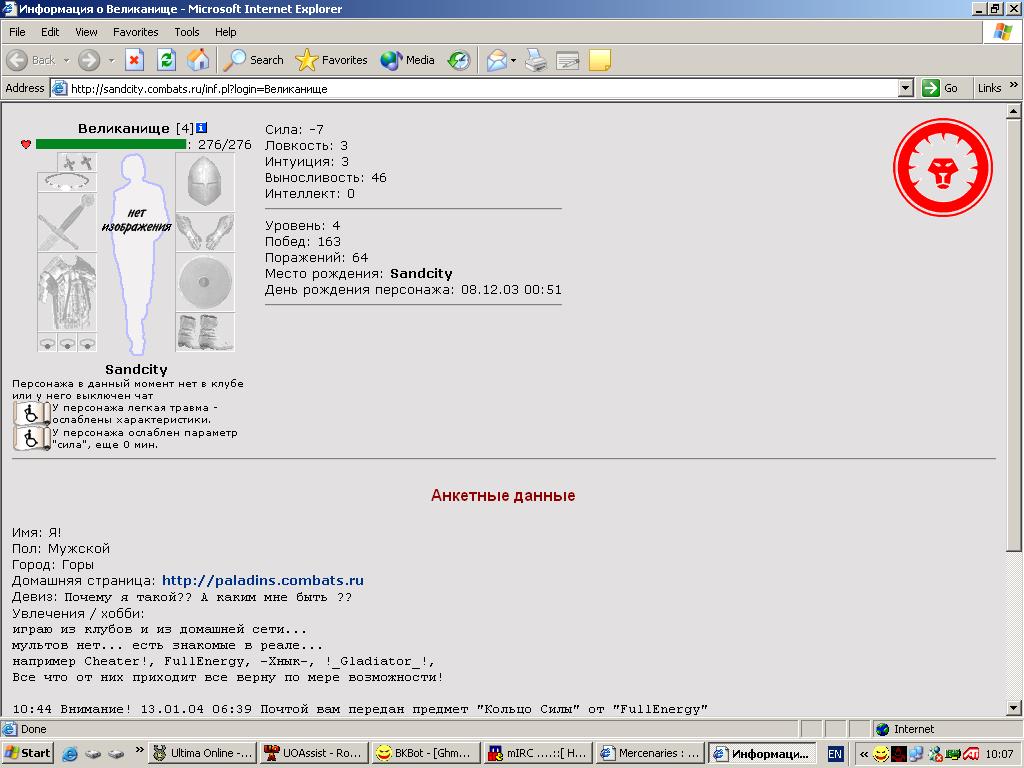Click the blue info icon next to Великанище
The image size is (1024, 768).
click(x=202, y=128)
